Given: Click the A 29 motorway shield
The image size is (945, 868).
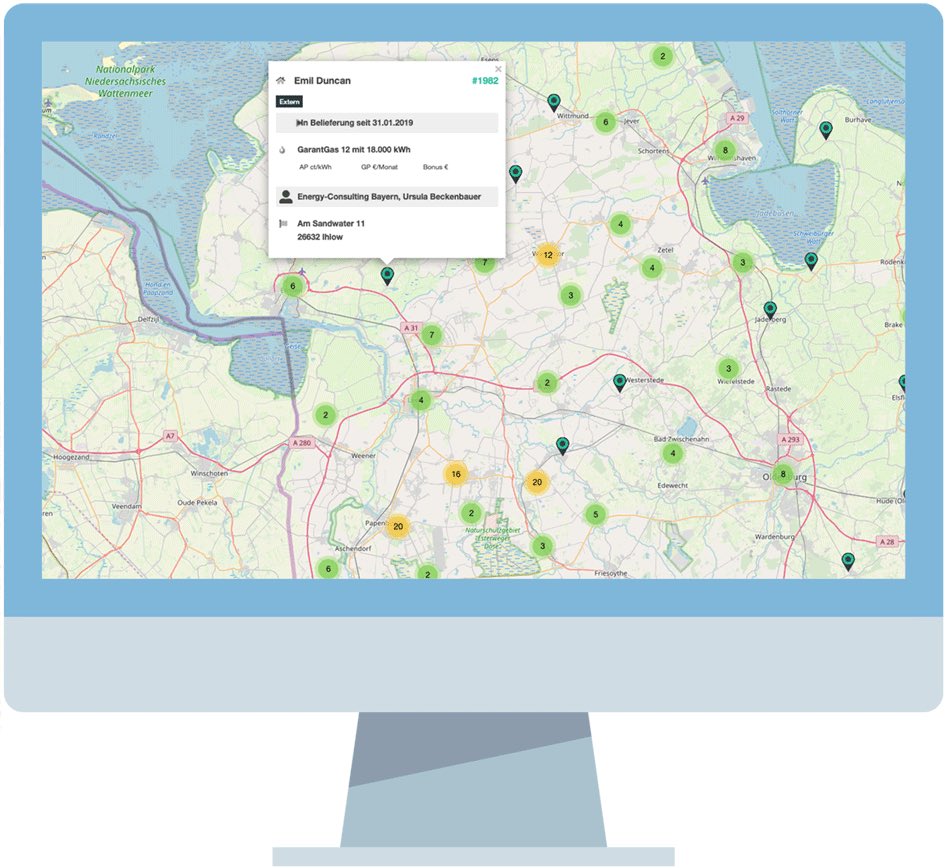Looking at the screenshot, I should [737, 118].
